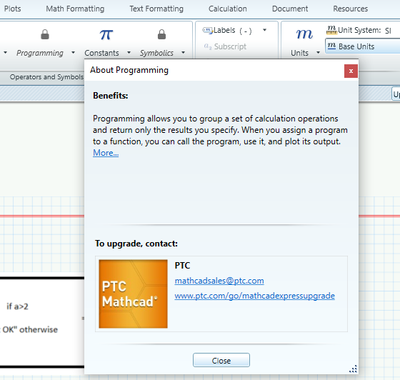Click the PTC Mathcad logo thumbnail
This screenshot has width=400, height=380.
tap(133, 294)
